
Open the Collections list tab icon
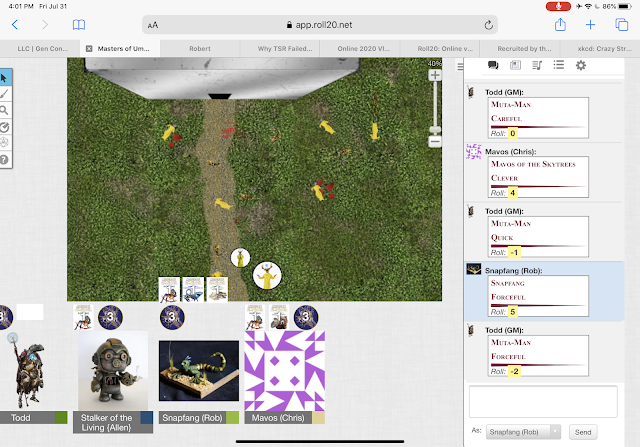559,65
